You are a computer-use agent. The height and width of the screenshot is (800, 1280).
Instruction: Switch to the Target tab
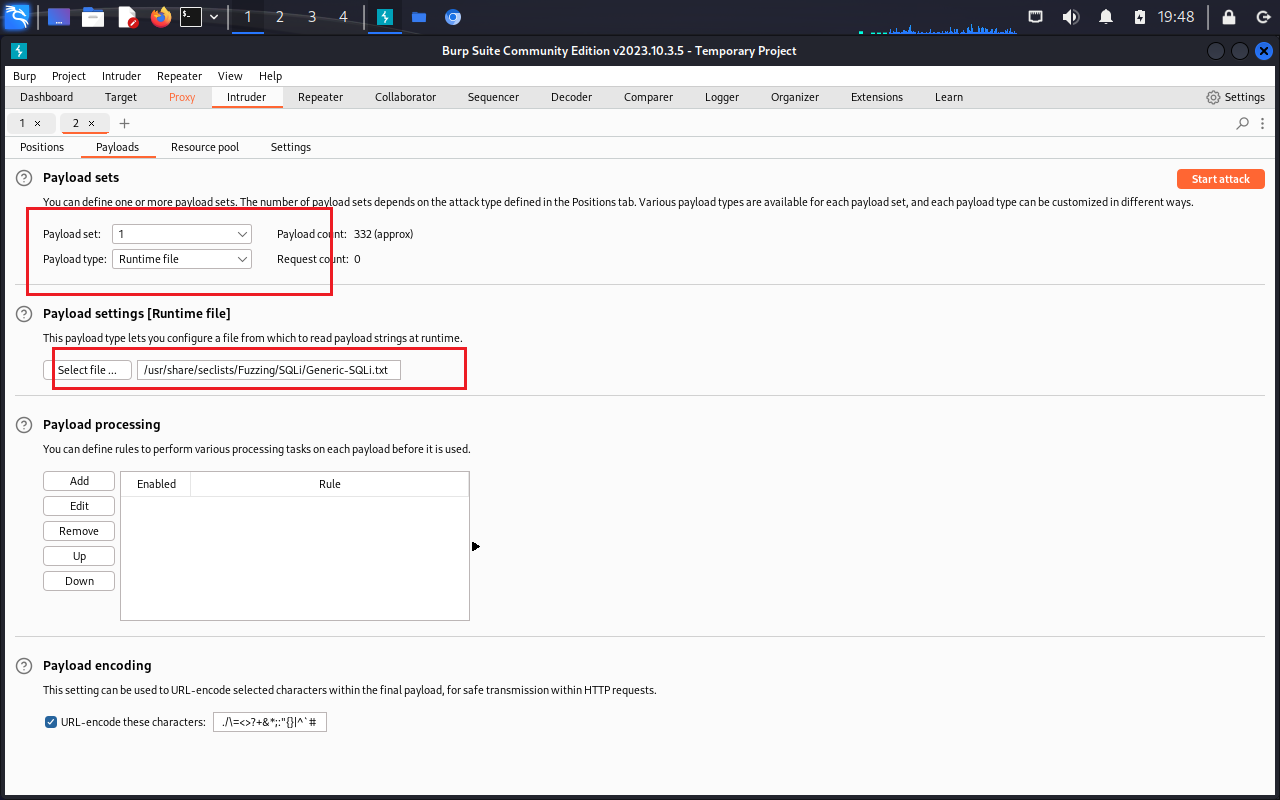(121, 97)
